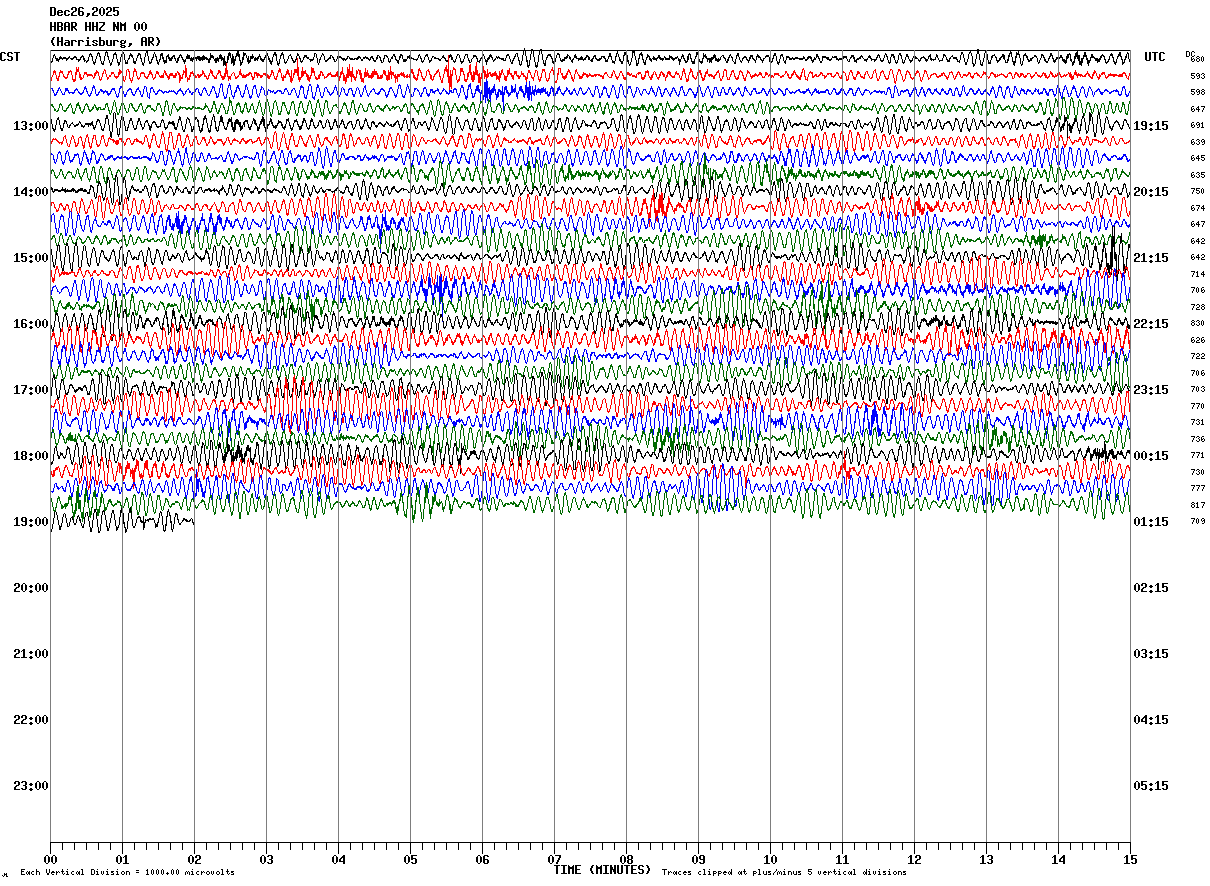Click minute tick label 12
Viewport: 1210px width, 886px height.
(x=914, y=859)
